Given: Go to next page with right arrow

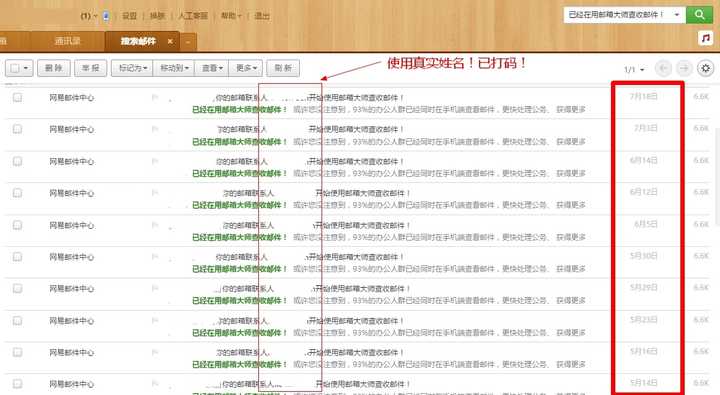Looking at the screenshot, I should click(x=684, y=68).
